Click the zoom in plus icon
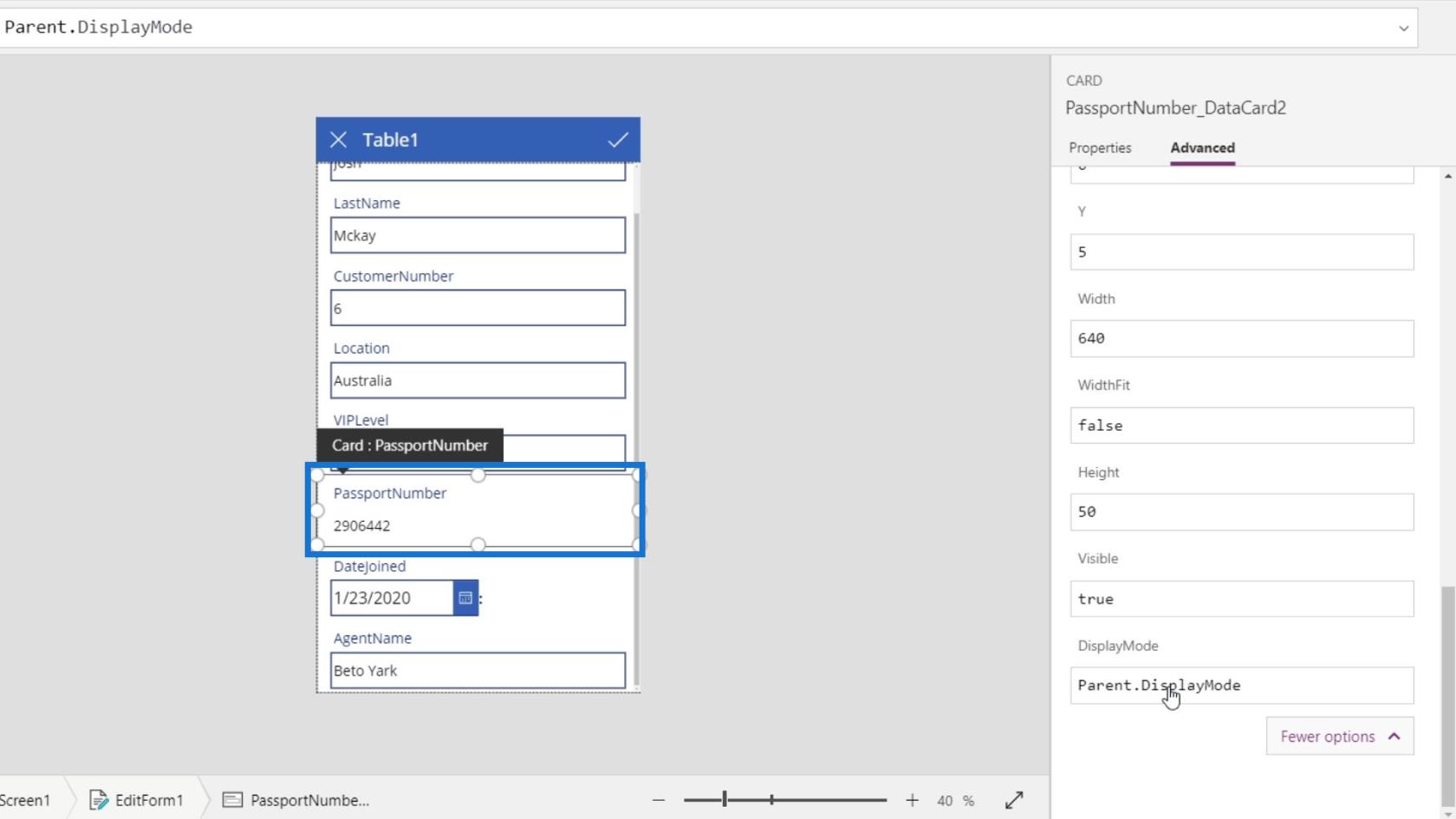This screenshot has width=1456, height=819. [x=912, y=800]
